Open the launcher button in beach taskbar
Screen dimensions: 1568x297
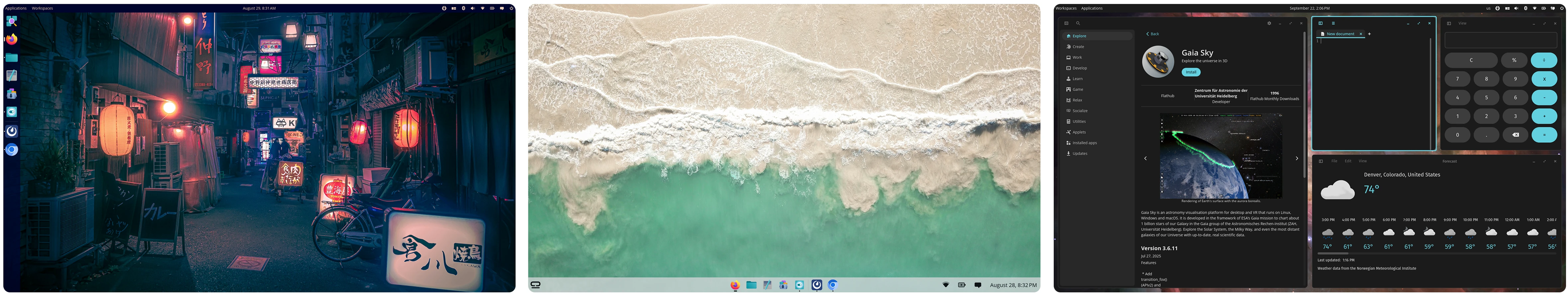pos(535,285)
